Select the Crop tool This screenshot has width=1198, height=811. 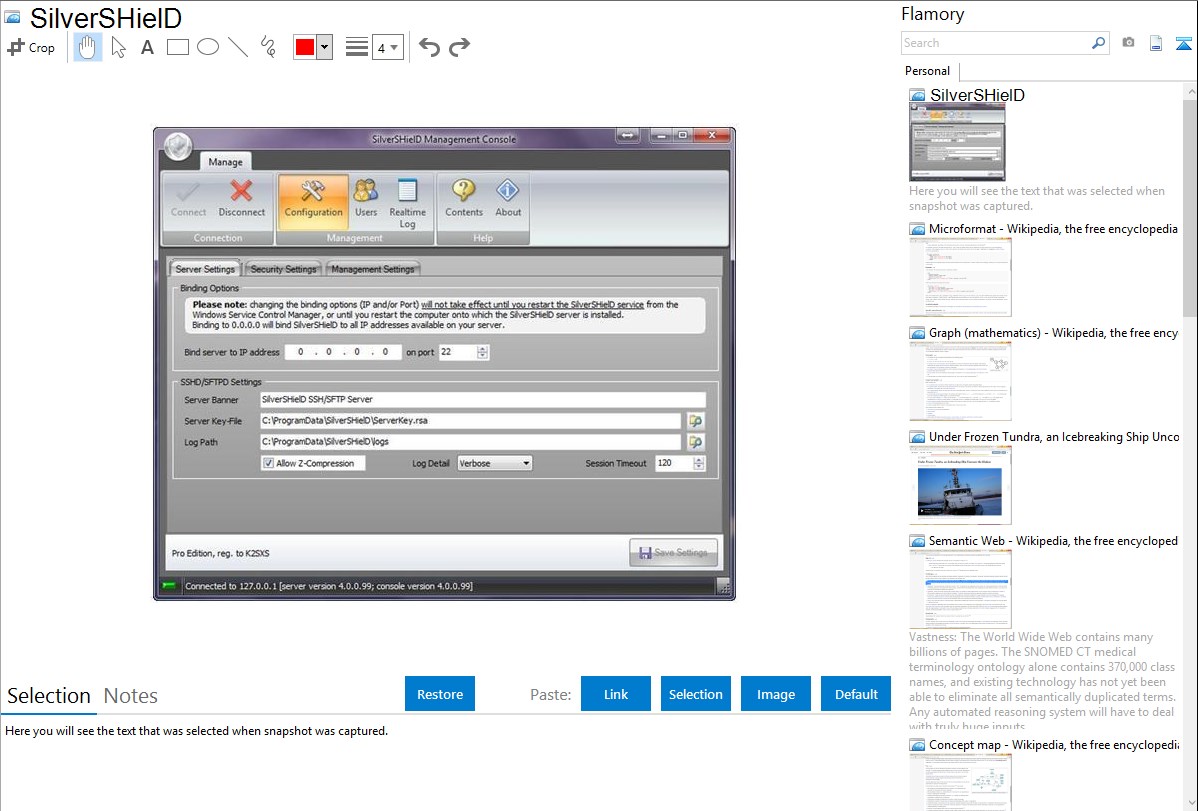tap(31, 47)
